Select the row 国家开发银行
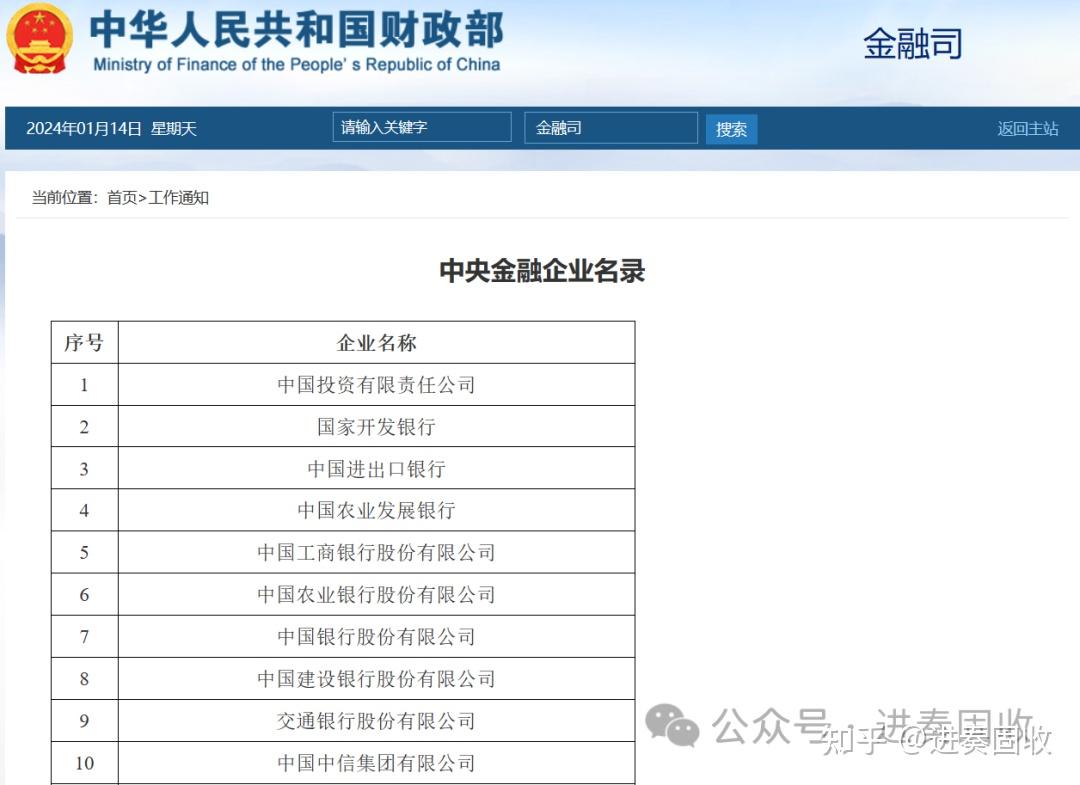 tap(343, 426)
